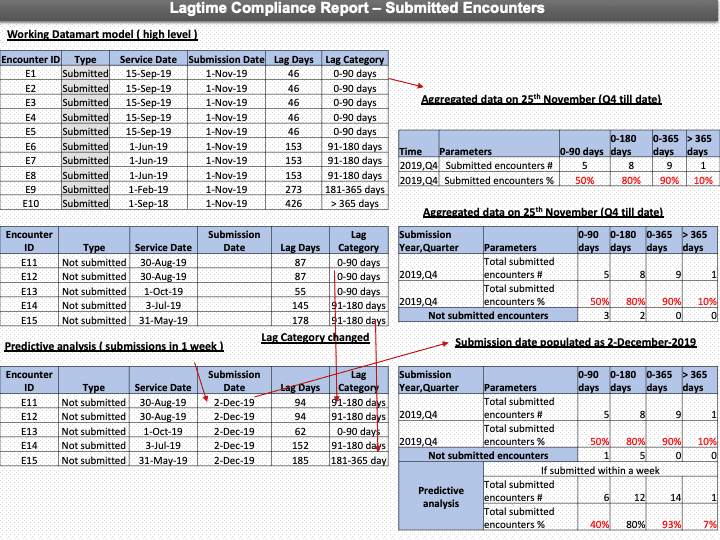Select the 'Predictive analysis' merged cell
Image resolution: width=720 pixels, height=540 pixels.
pyautogui.click(x=441, y=496)
